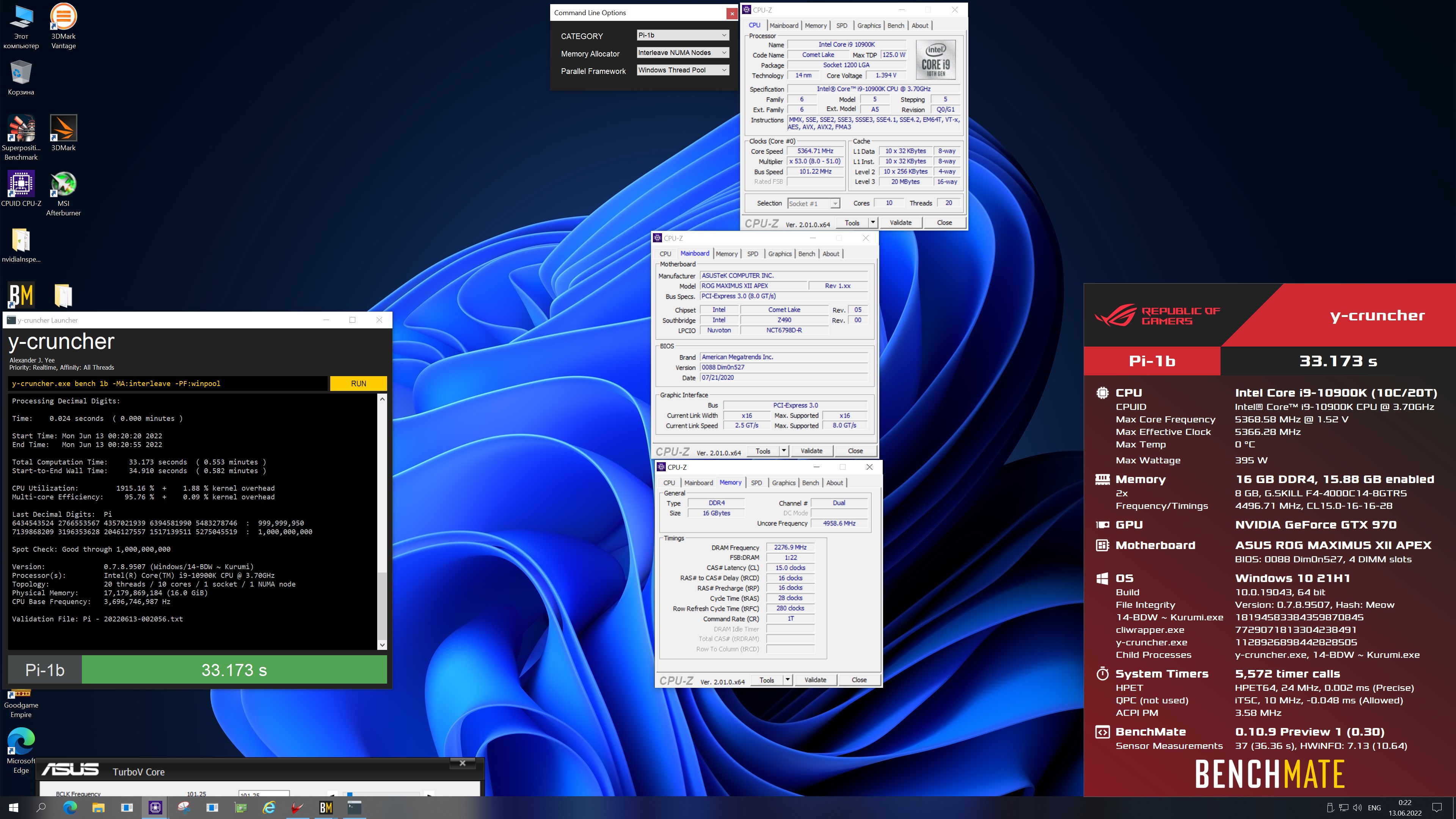This screenshot has height=819, width=1456.
Task: Open the network tray icon
Action: tap(1343, 808)
